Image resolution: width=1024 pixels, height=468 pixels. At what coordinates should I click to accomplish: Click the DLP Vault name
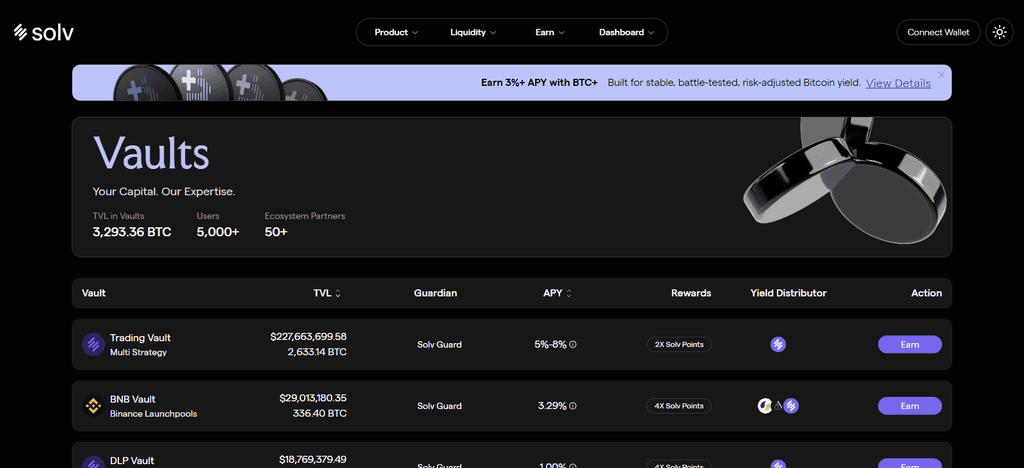[131, 460]
